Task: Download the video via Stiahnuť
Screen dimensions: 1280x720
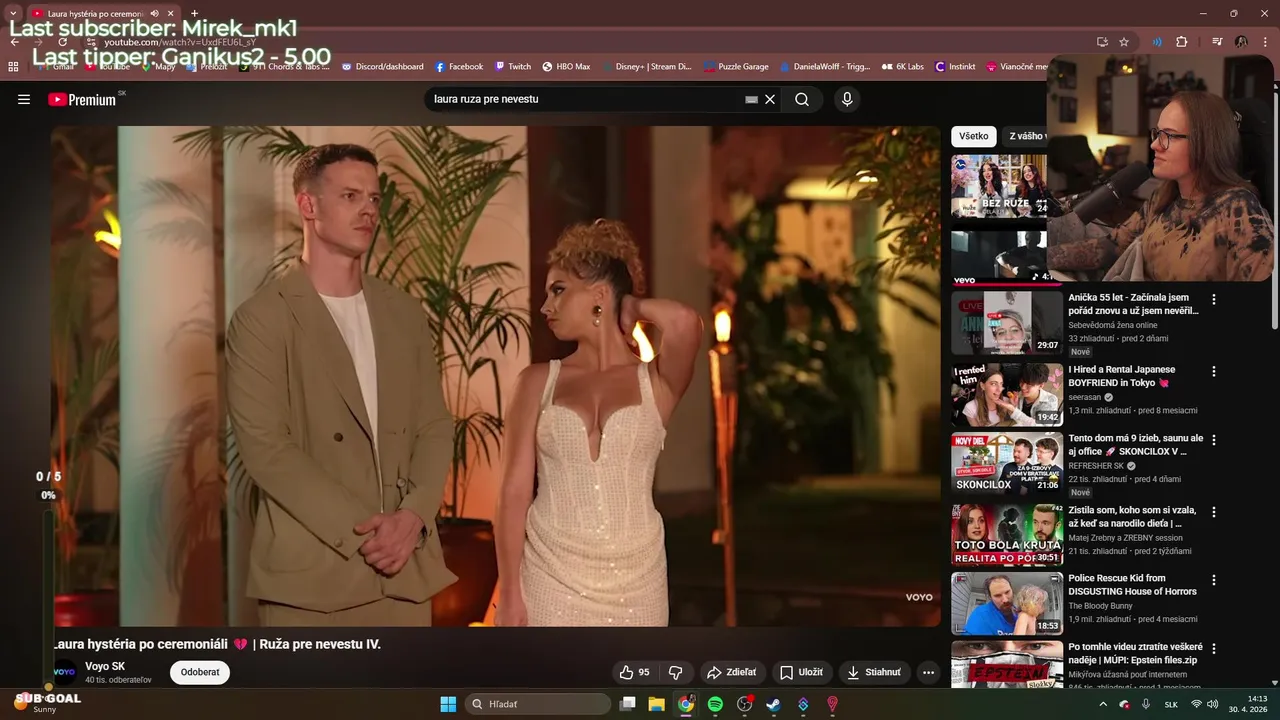Action: click(874, 672)
